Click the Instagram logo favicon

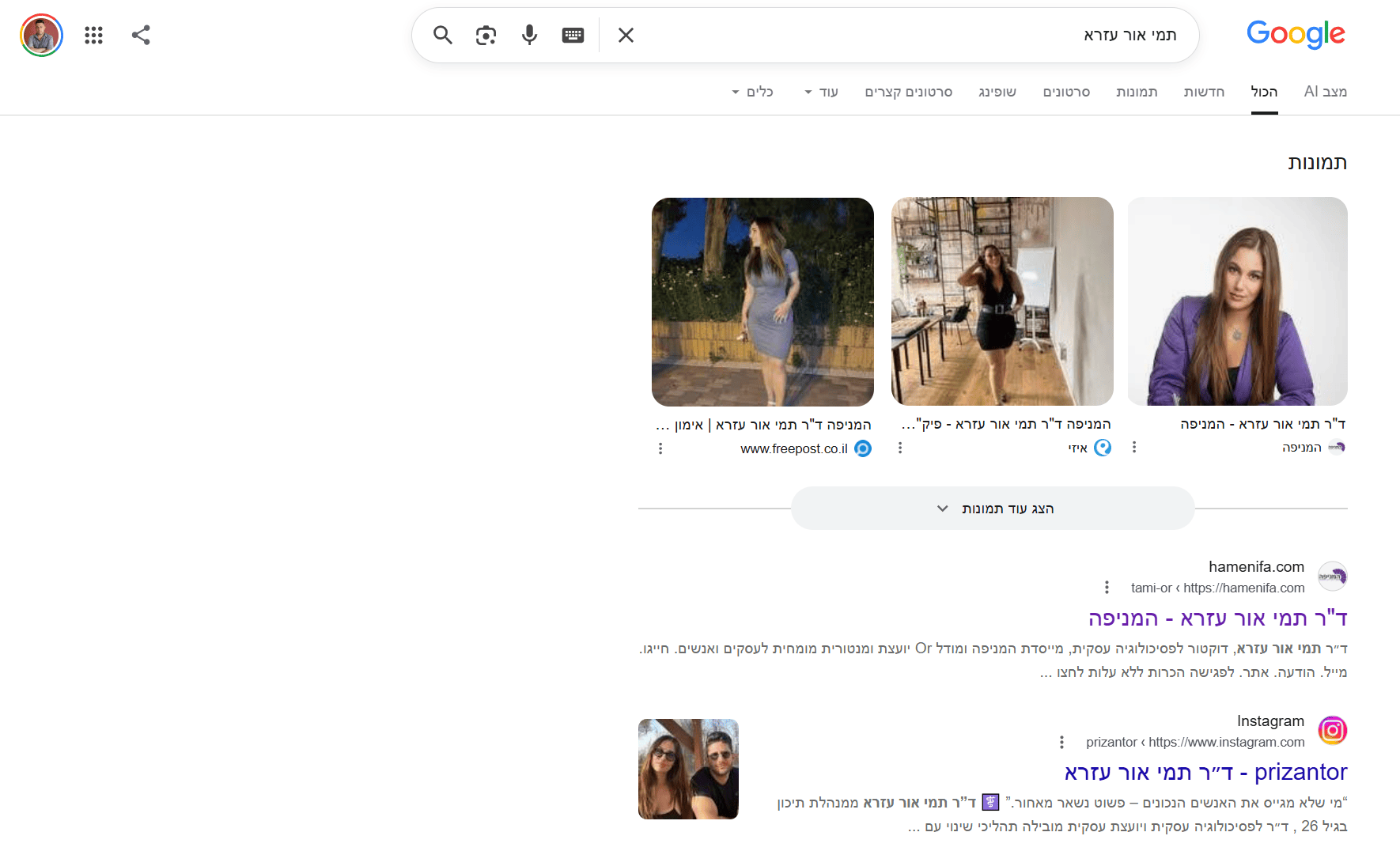(x=1333, y=731)
